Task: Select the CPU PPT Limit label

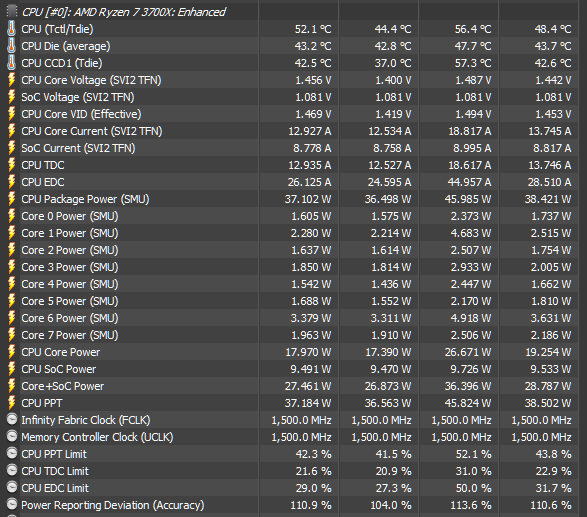Action: click(x=54, y=454)
